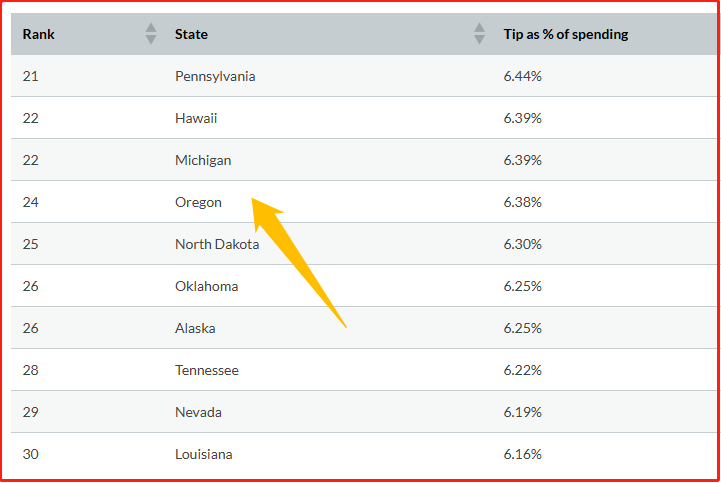Select the 6.38% tip percentage
The width and height of the screenshot is (721, 483).
point(523,202)
